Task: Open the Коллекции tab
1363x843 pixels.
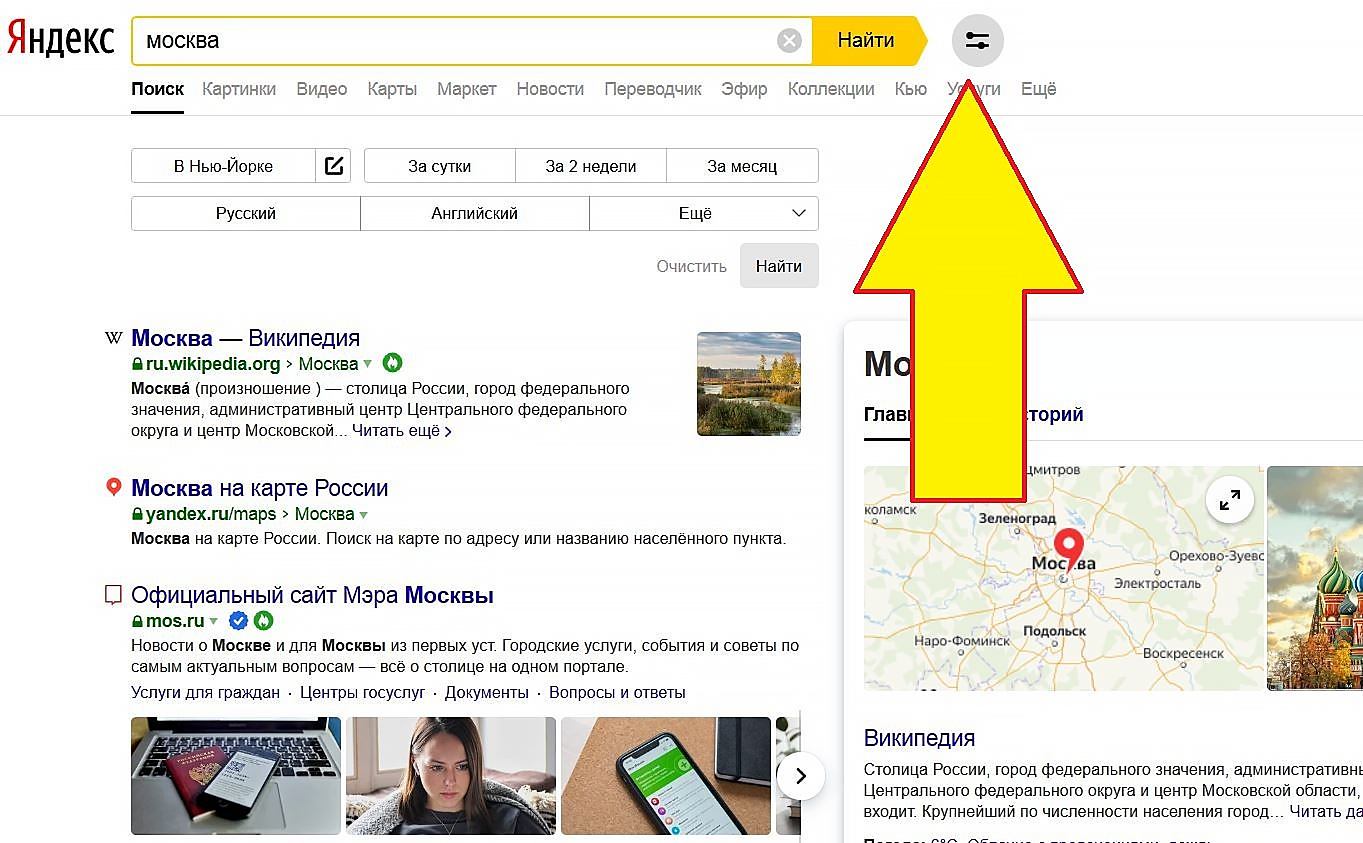Action: click(x=831, y=89)
